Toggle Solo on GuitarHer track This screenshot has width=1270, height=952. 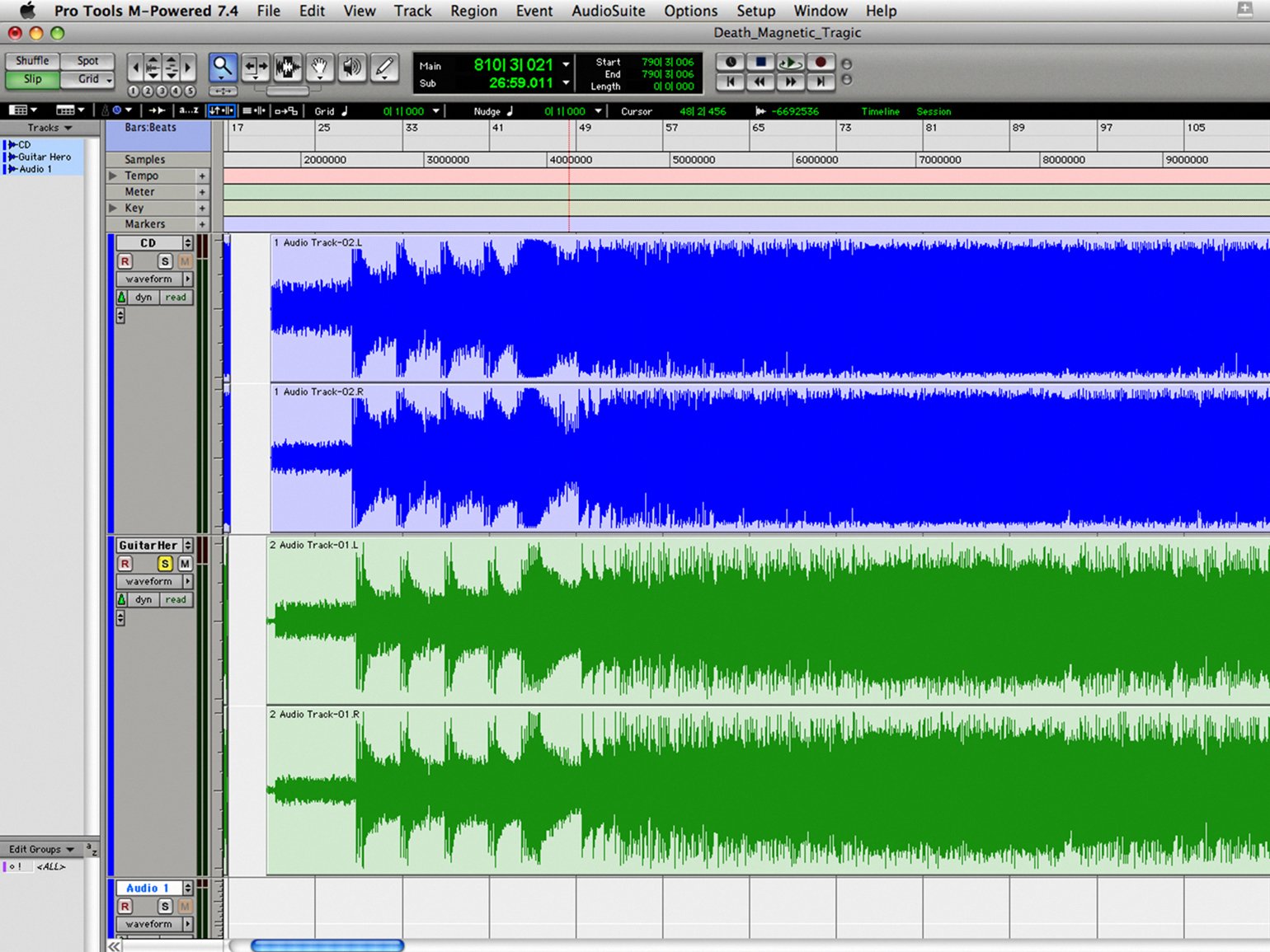165,564
